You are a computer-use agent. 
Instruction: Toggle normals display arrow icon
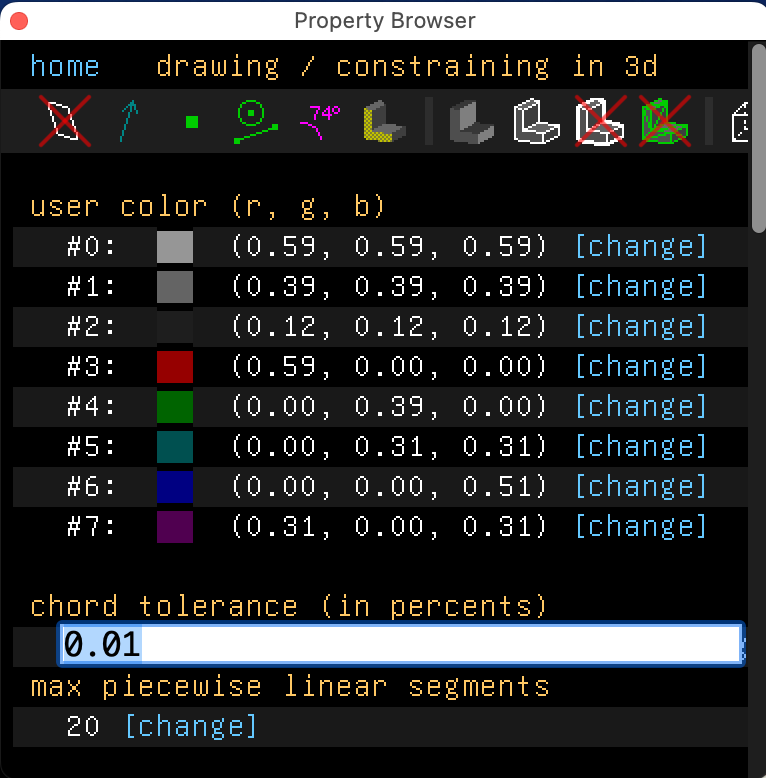(129, 121)
